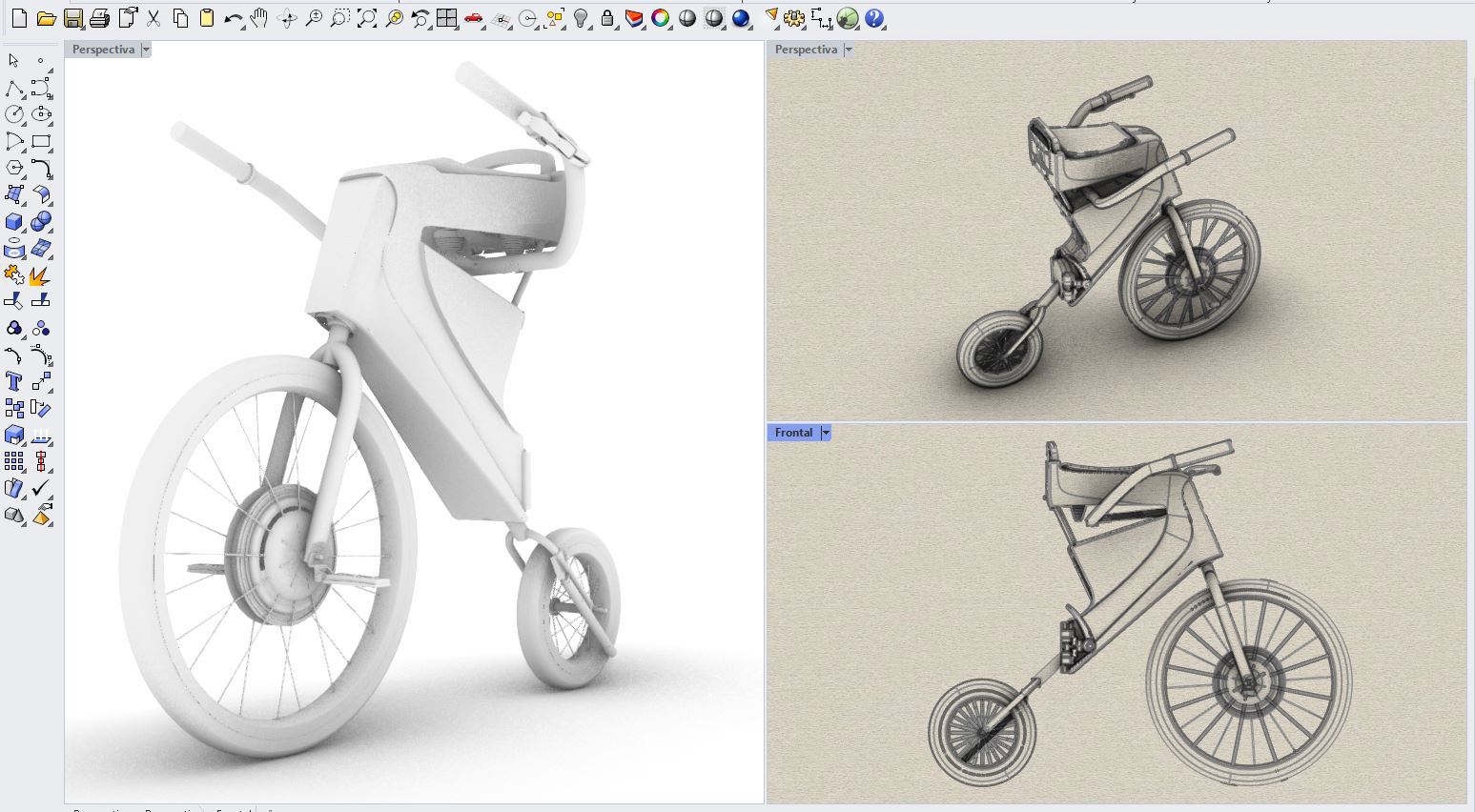Open the Options gear icon
Screen dimensions: 1475x812
pyautogui.click(x=794, y=18)
